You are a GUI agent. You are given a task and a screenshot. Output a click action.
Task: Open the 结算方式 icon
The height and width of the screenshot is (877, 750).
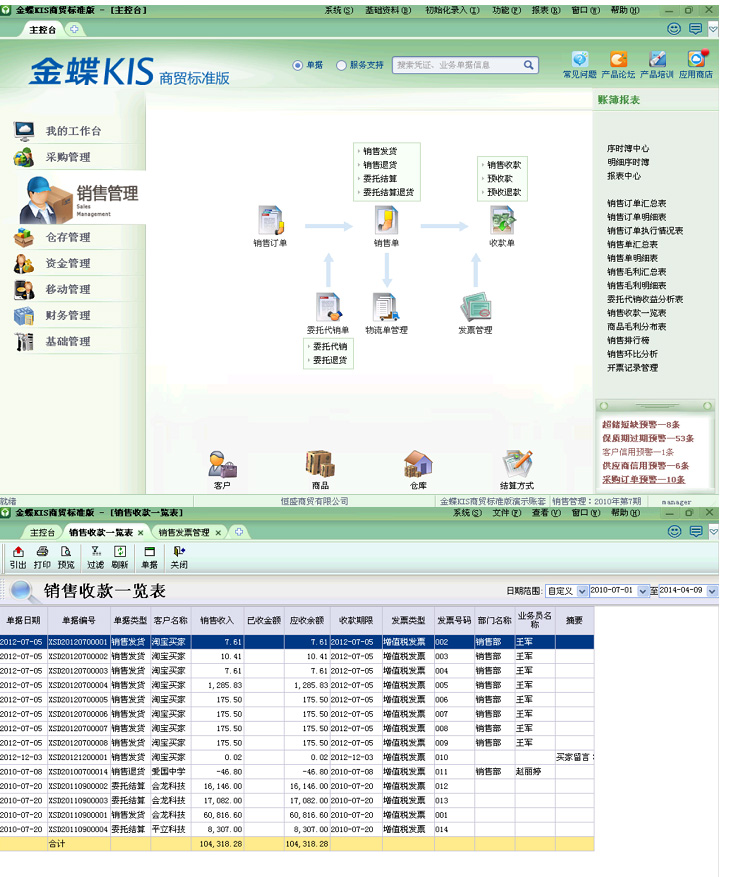click(x=517, y=464)
